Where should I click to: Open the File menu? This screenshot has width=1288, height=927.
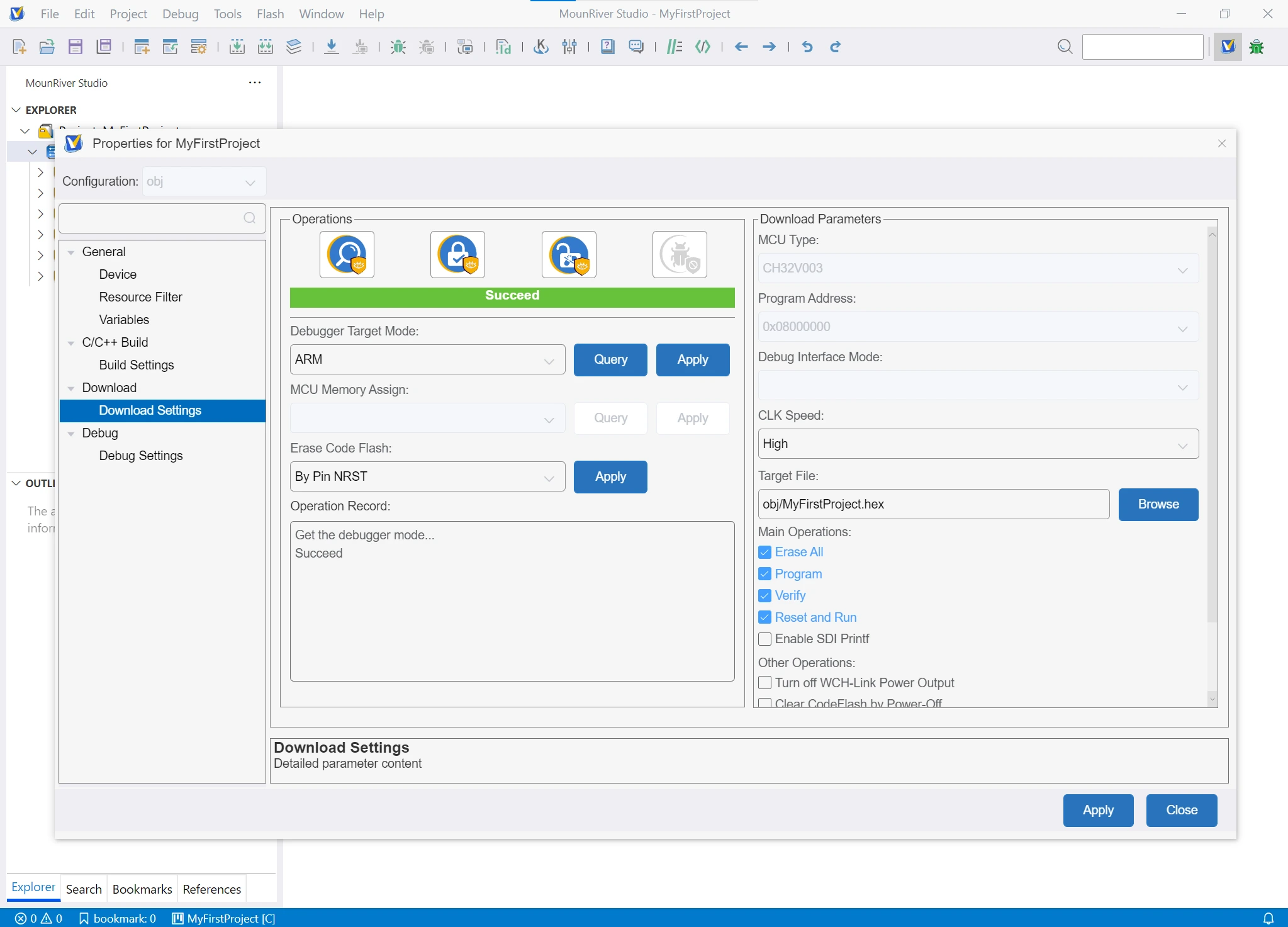(x=50, y=14)
